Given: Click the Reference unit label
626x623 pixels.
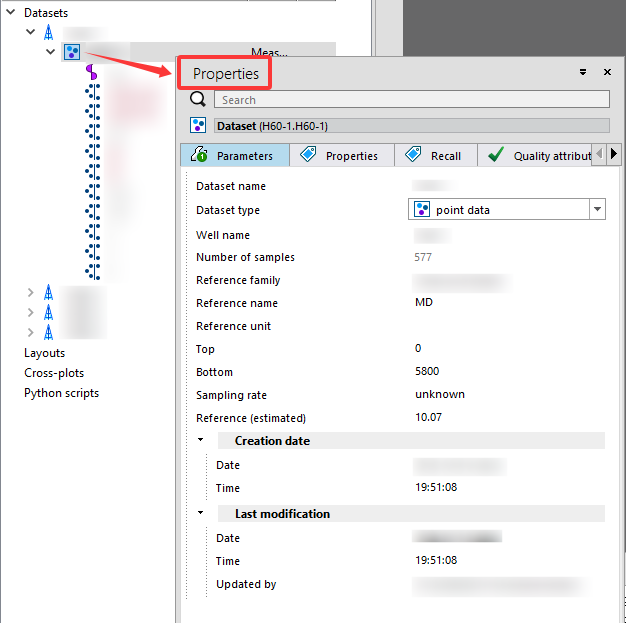Looking at the screenshot, I should 233,326.
